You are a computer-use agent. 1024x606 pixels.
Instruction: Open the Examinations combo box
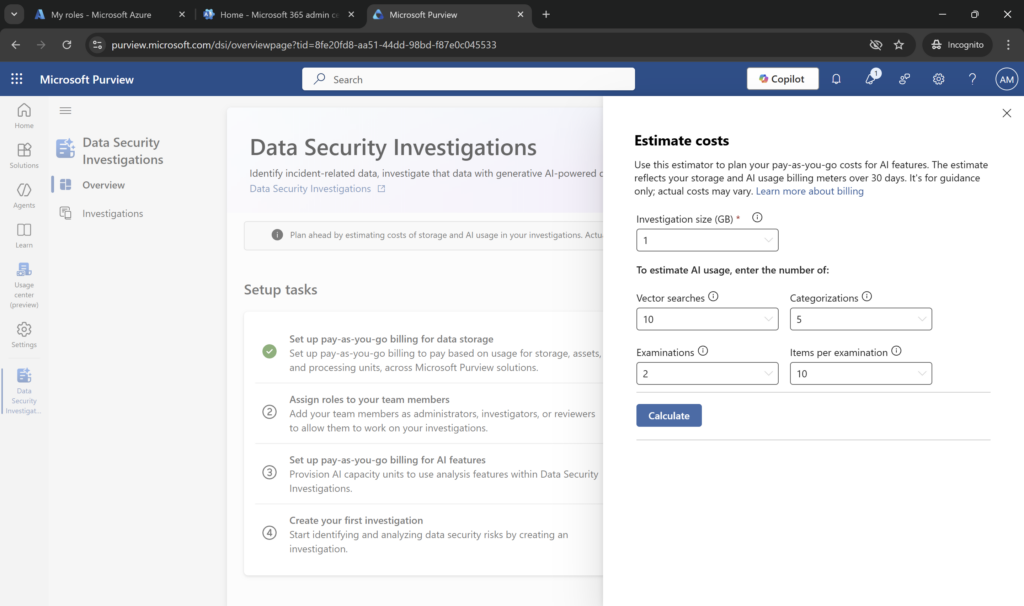click(x=707, y=373)
